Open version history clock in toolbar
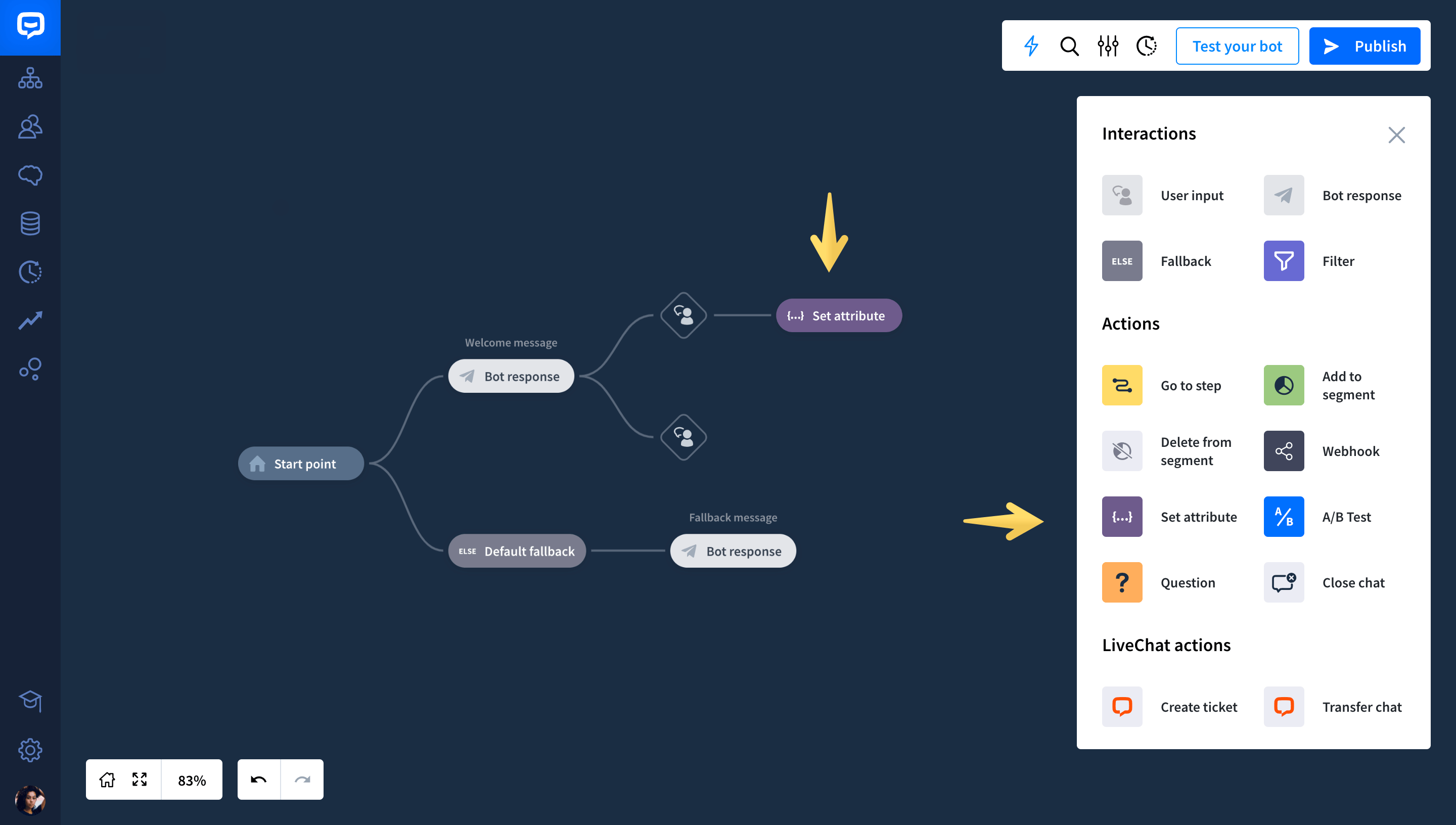The image size is (1456, 825). pos(1146,46)
